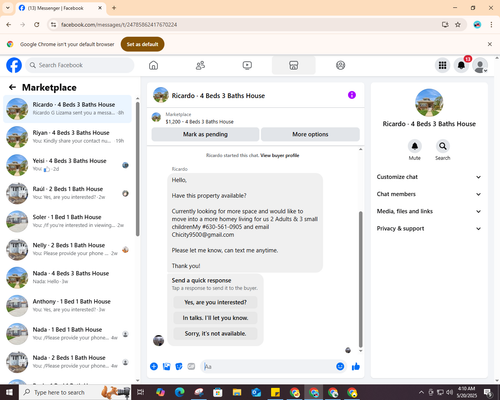Search in conversation magnifier icon
Viewport: 500px width, 400px height.
pos(443,146)
